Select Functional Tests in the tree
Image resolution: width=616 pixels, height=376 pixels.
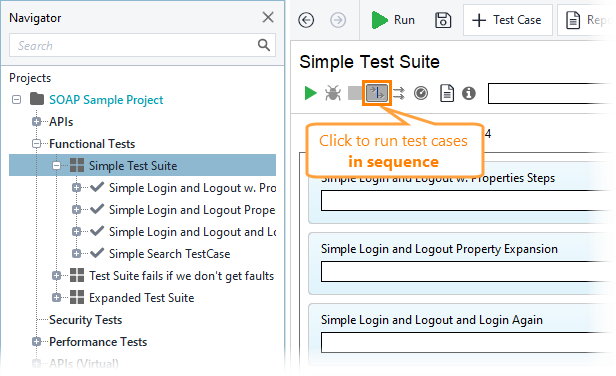92,144
